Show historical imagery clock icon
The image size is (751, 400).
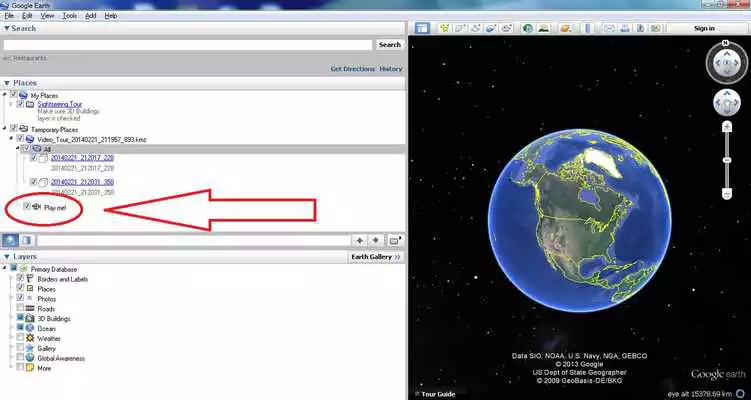coord(528,28)
